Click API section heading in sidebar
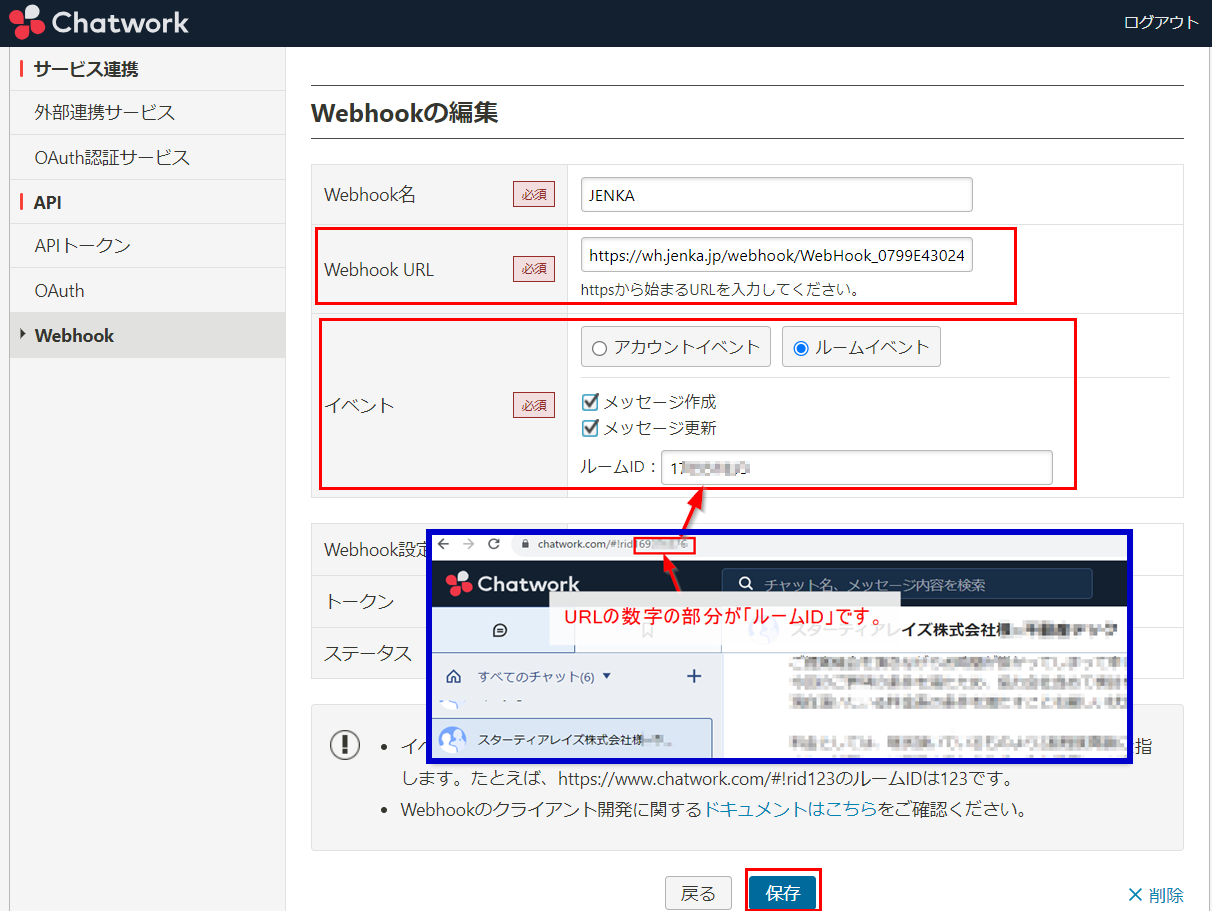Image resolution: width=1212 pixels, height=911 pixels. click(47, 202)
